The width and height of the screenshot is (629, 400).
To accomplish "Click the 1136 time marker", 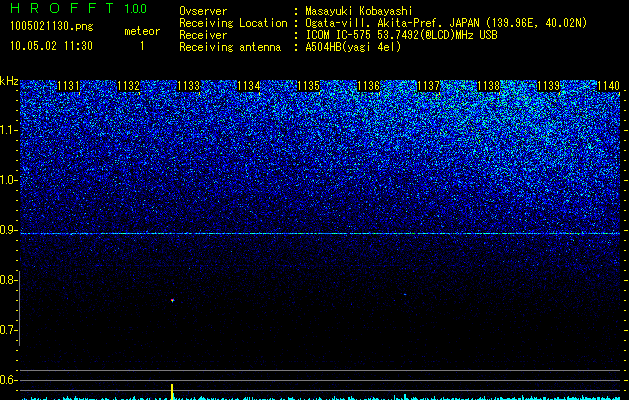I will pyautogui.click(x=369, y=86).
